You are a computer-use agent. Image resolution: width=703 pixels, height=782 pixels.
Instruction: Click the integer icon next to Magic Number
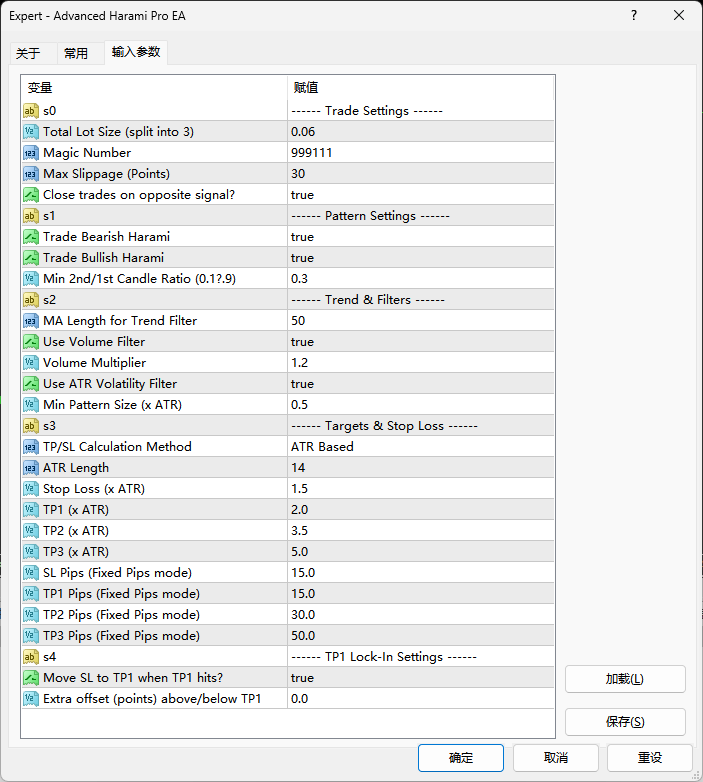tap(30, 153)
